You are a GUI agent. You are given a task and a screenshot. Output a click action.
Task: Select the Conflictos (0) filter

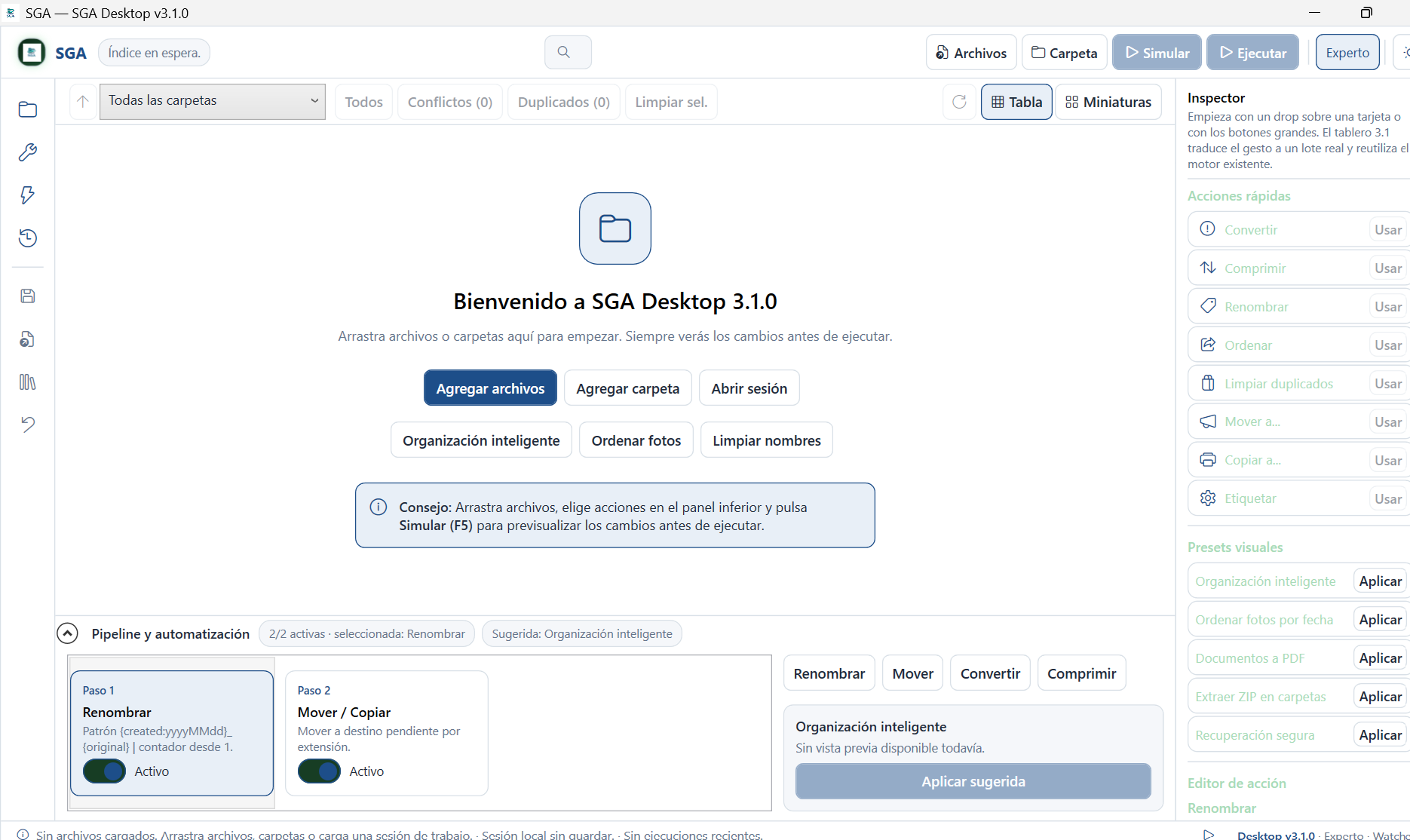point(450,102)
